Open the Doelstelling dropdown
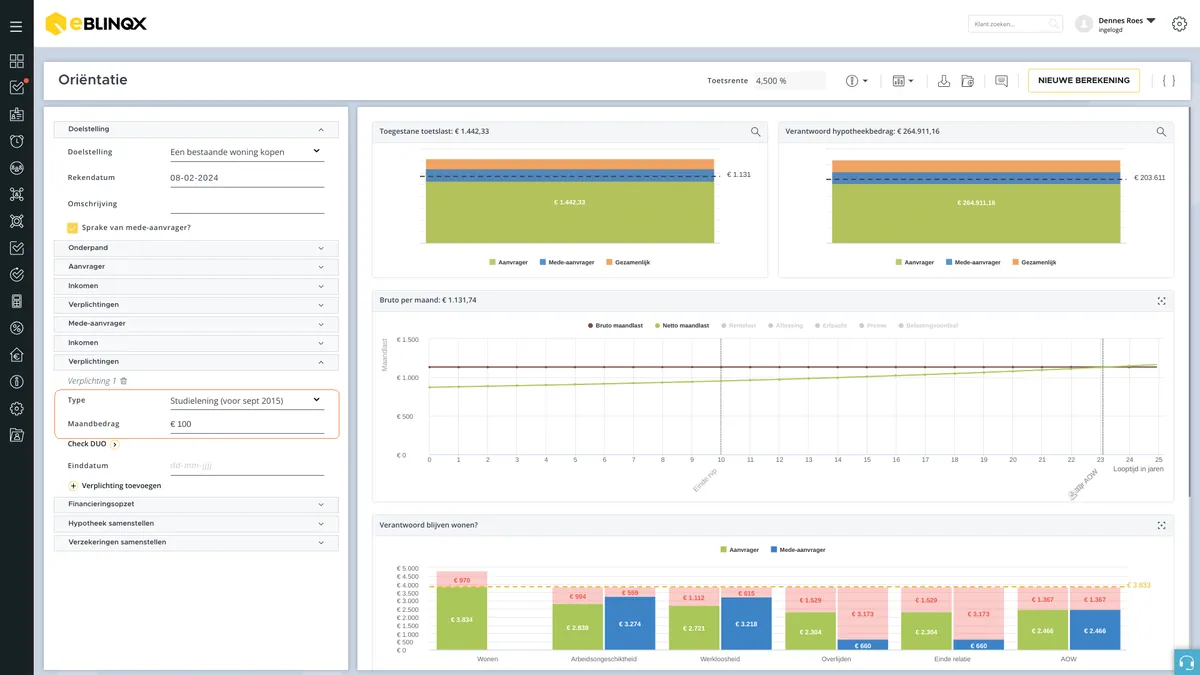Image resolution: width=1200 pixels, height=675 pixels. click(247, 152)
